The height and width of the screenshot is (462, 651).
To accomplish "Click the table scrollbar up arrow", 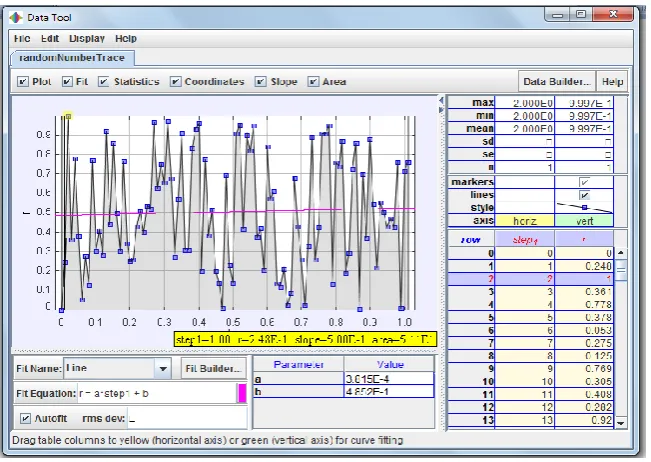I will click(621, 252).
